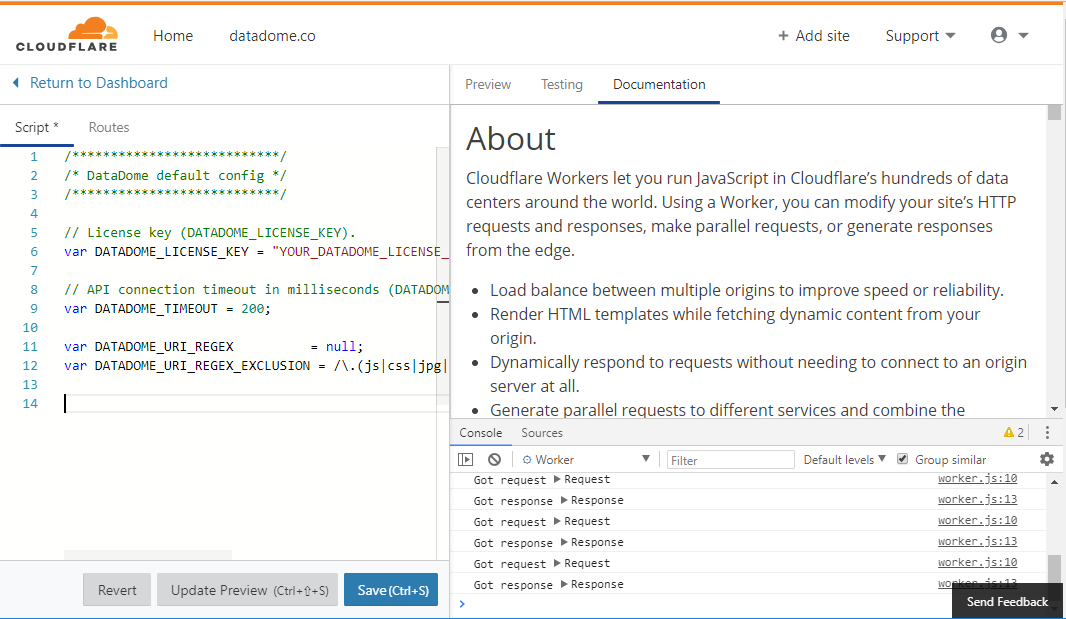Open the user account menu icon
Viewport: 1066px width, 619px height.
point(999,35)
